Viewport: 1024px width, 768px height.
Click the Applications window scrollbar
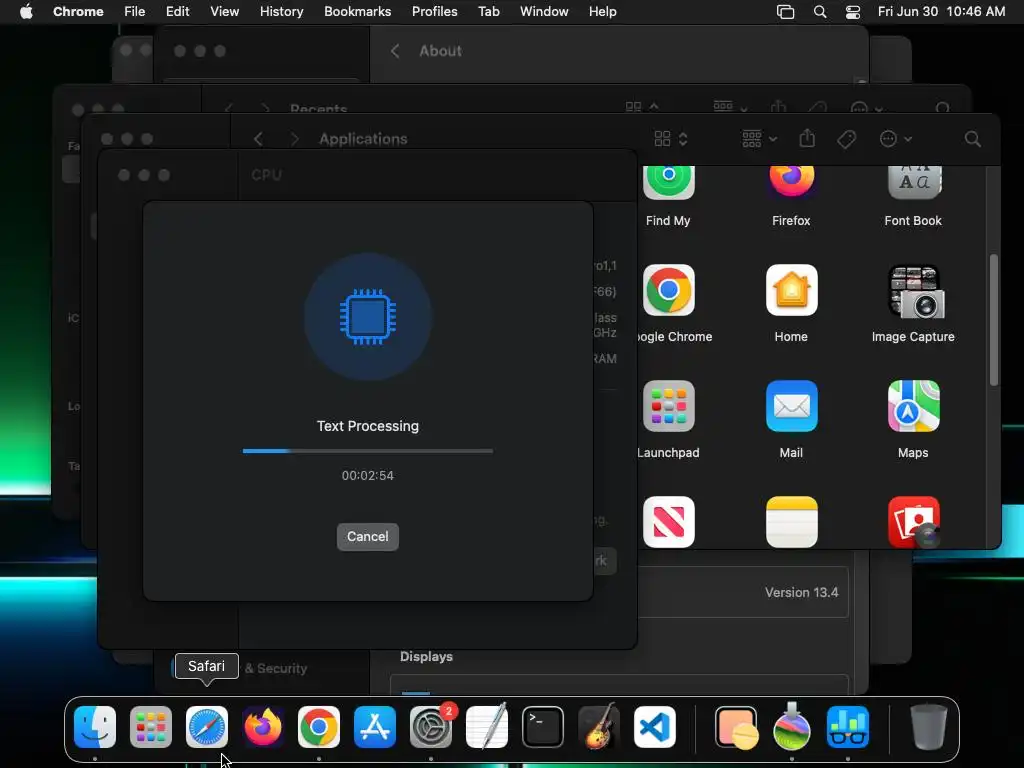point(993,320)
